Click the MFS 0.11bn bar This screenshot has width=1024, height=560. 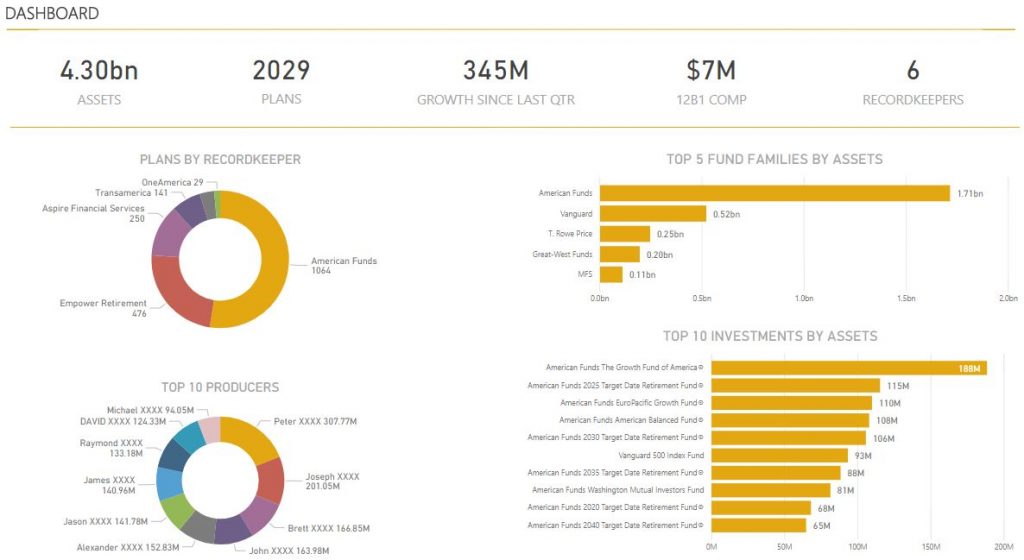point(611,274)
